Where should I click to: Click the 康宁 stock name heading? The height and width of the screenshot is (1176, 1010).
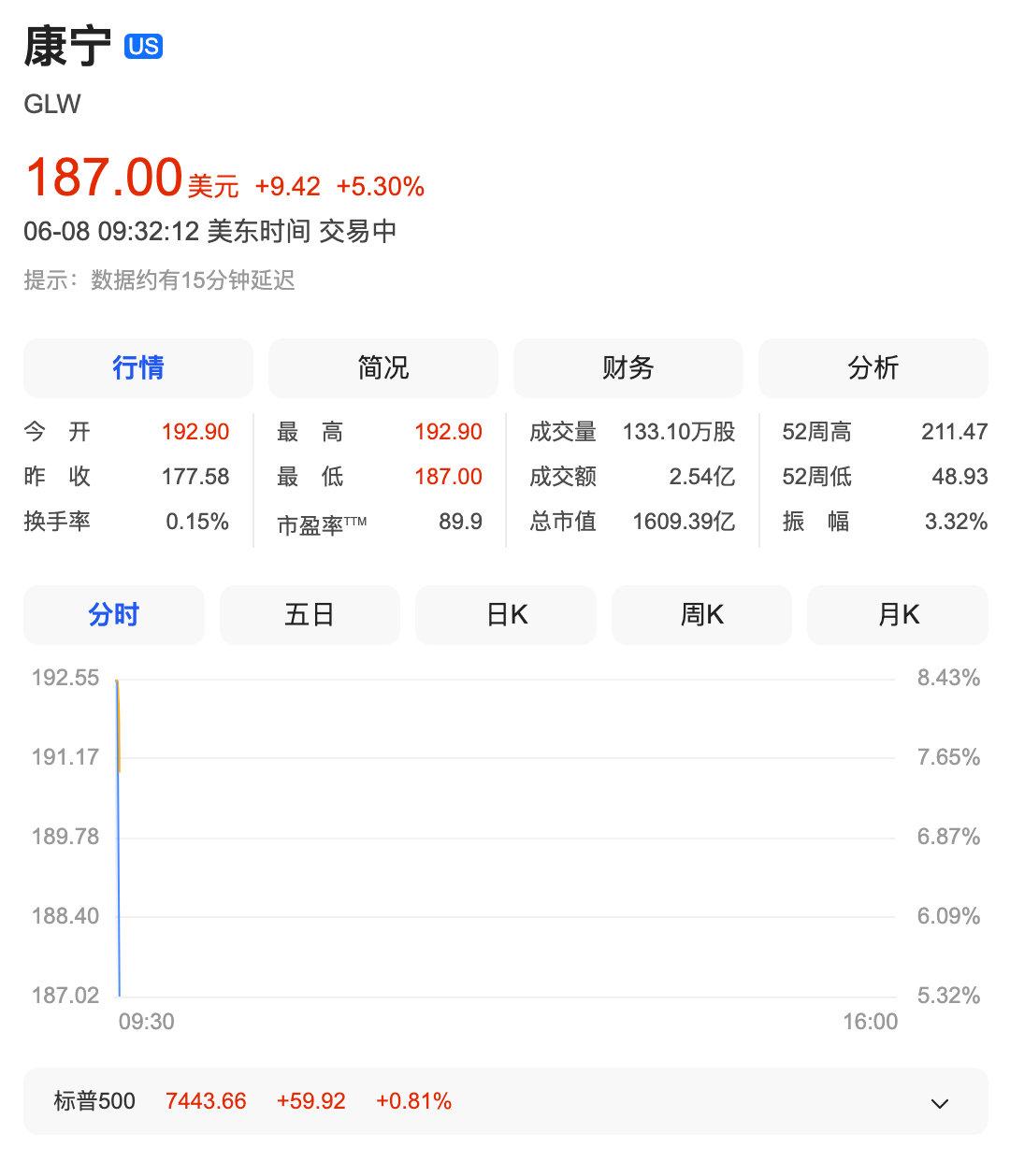tap(67, 46)
